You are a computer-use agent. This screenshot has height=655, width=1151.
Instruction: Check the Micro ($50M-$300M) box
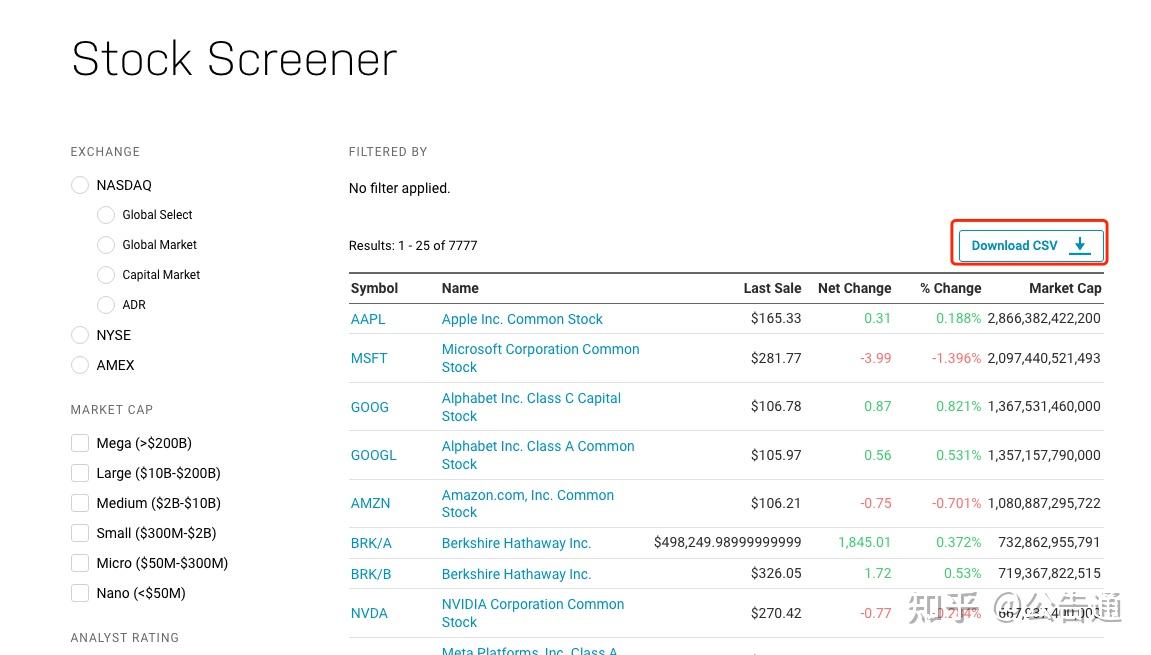(x=80, y=563)
